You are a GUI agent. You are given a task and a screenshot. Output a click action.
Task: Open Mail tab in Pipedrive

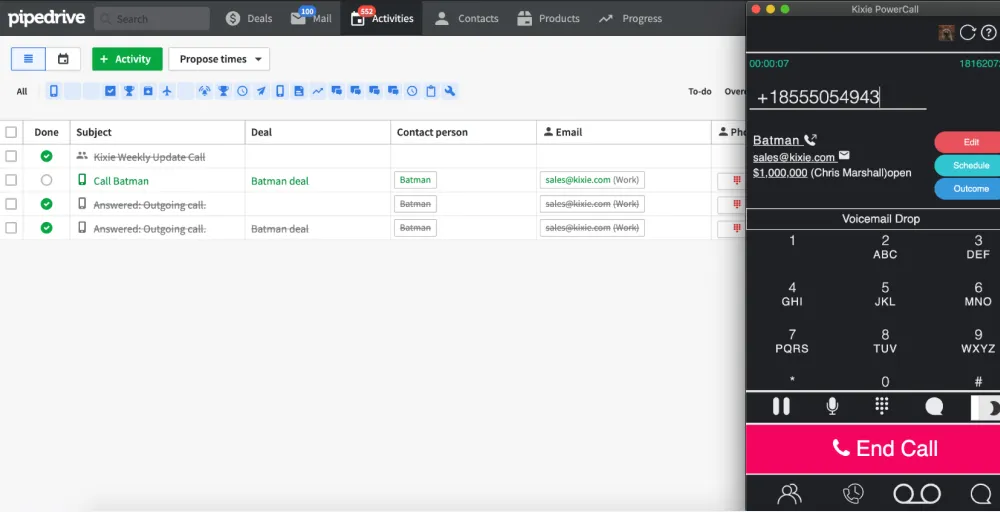311,18
